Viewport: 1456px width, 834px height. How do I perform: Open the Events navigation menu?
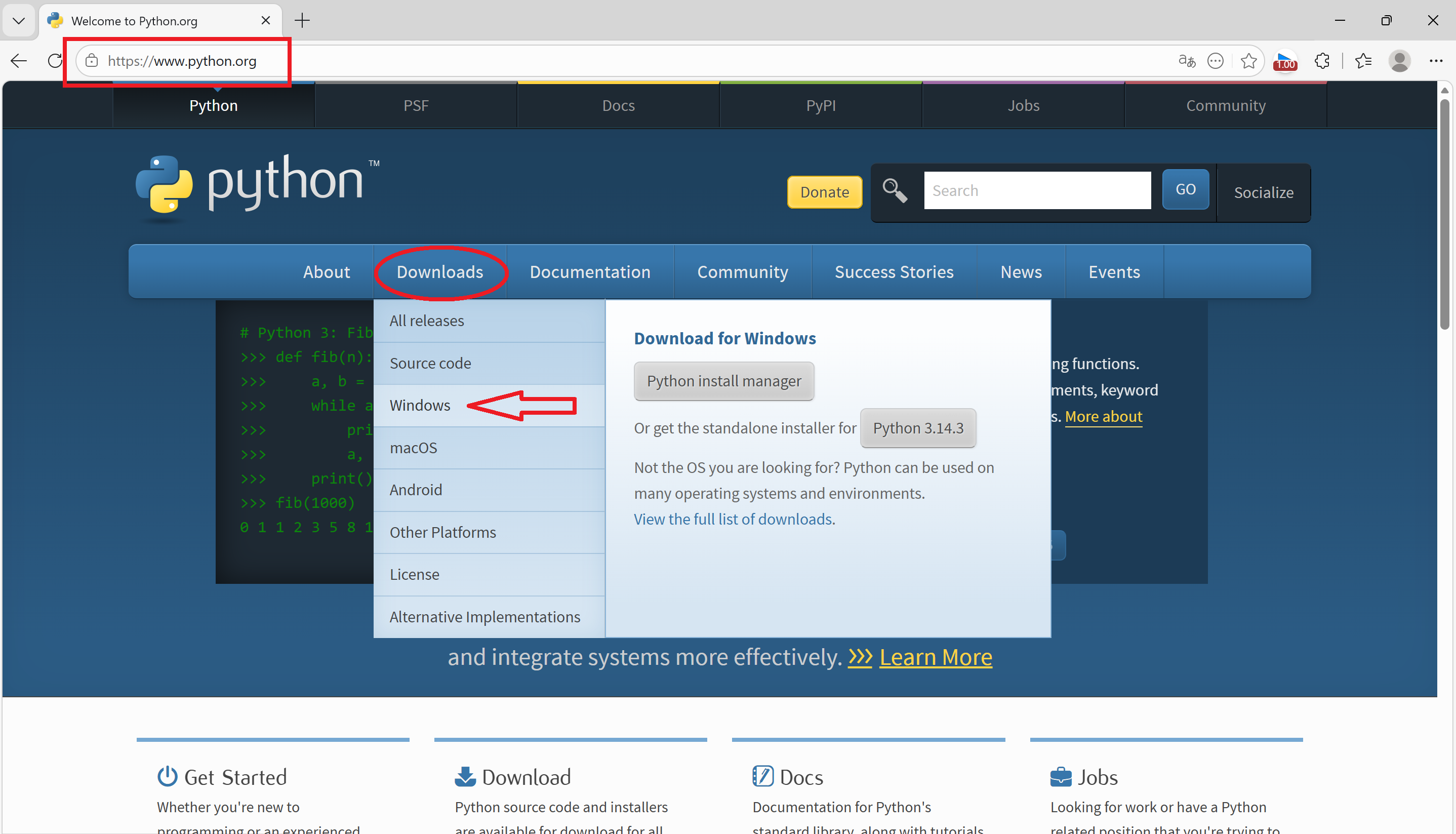[1114, 271]
